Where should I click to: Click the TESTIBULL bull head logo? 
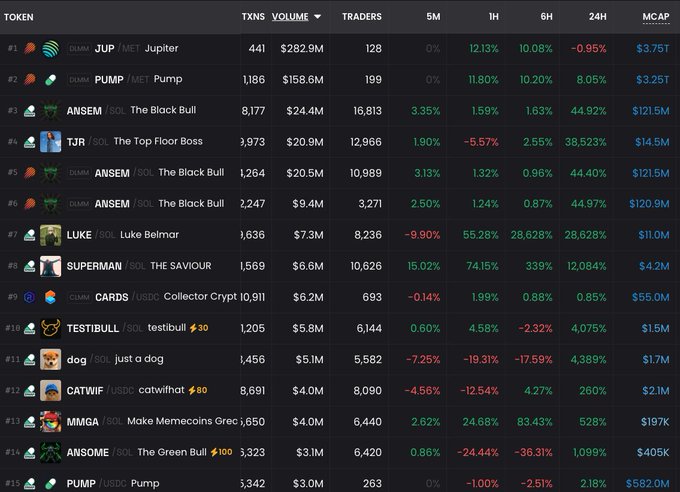click(x=51, y=328)
